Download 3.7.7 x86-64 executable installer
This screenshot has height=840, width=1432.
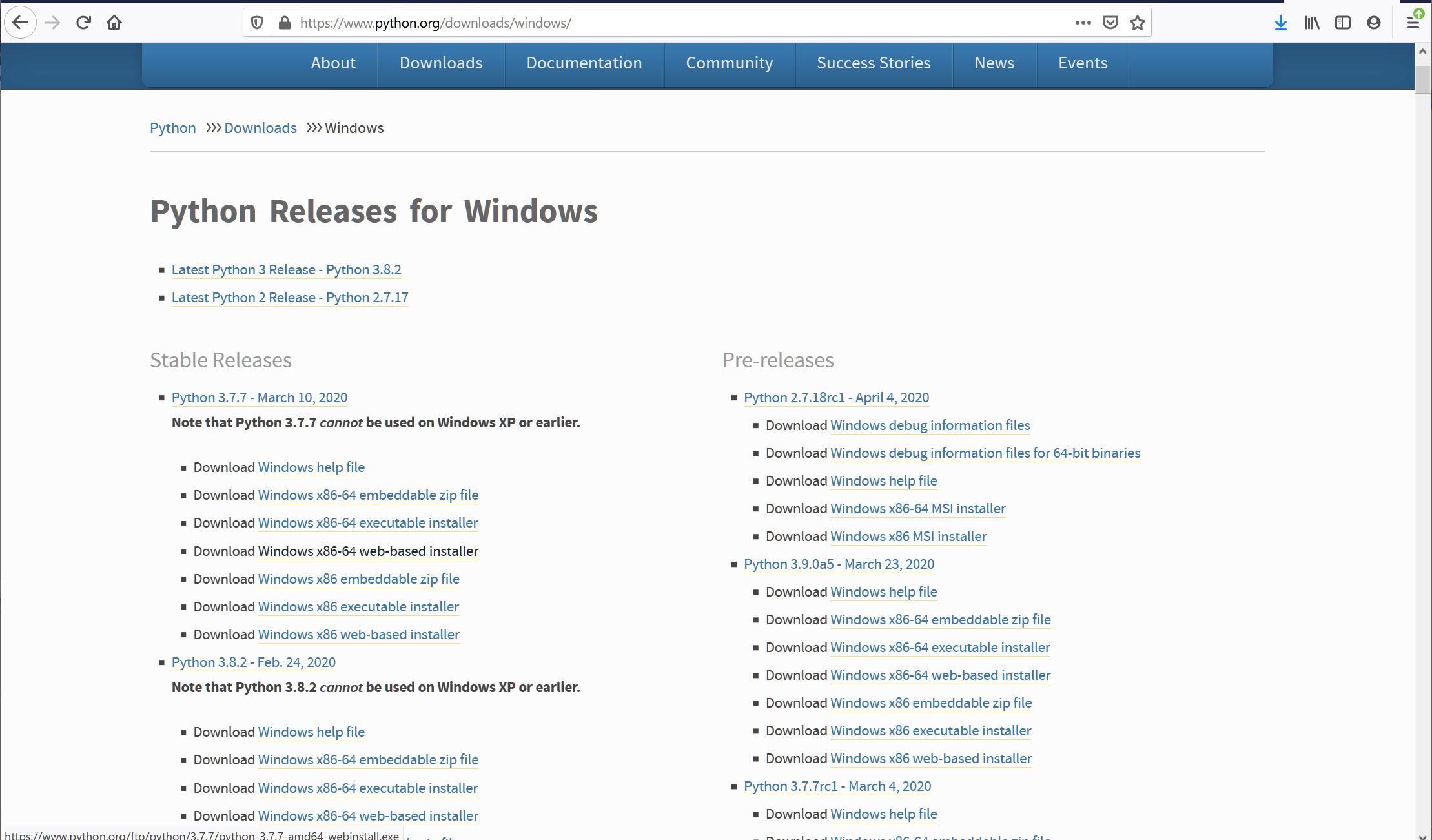[368, 523]
